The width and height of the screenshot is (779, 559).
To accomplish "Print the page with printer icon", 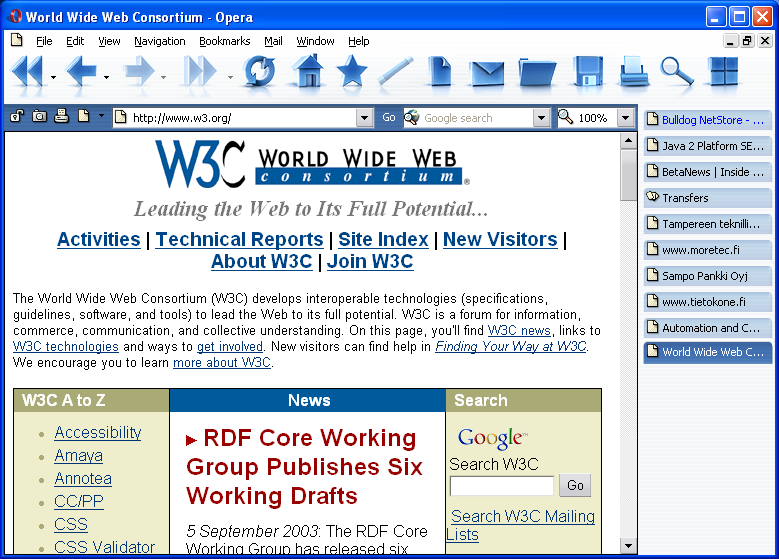I will [633, 72].
